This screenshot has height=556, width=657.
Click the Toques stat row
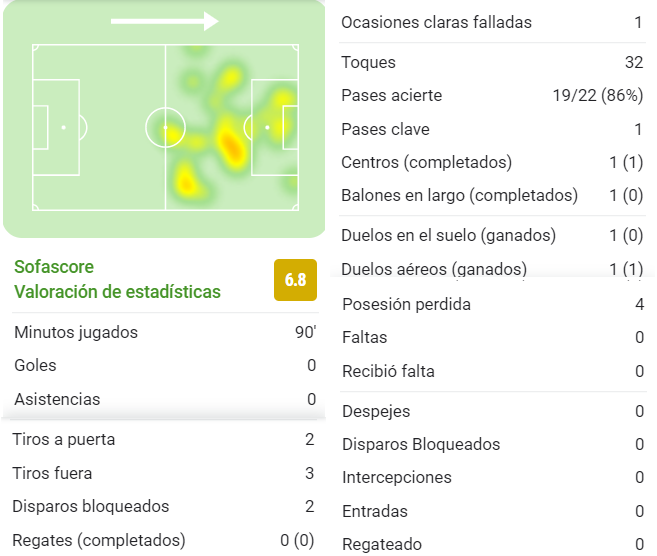492,62
